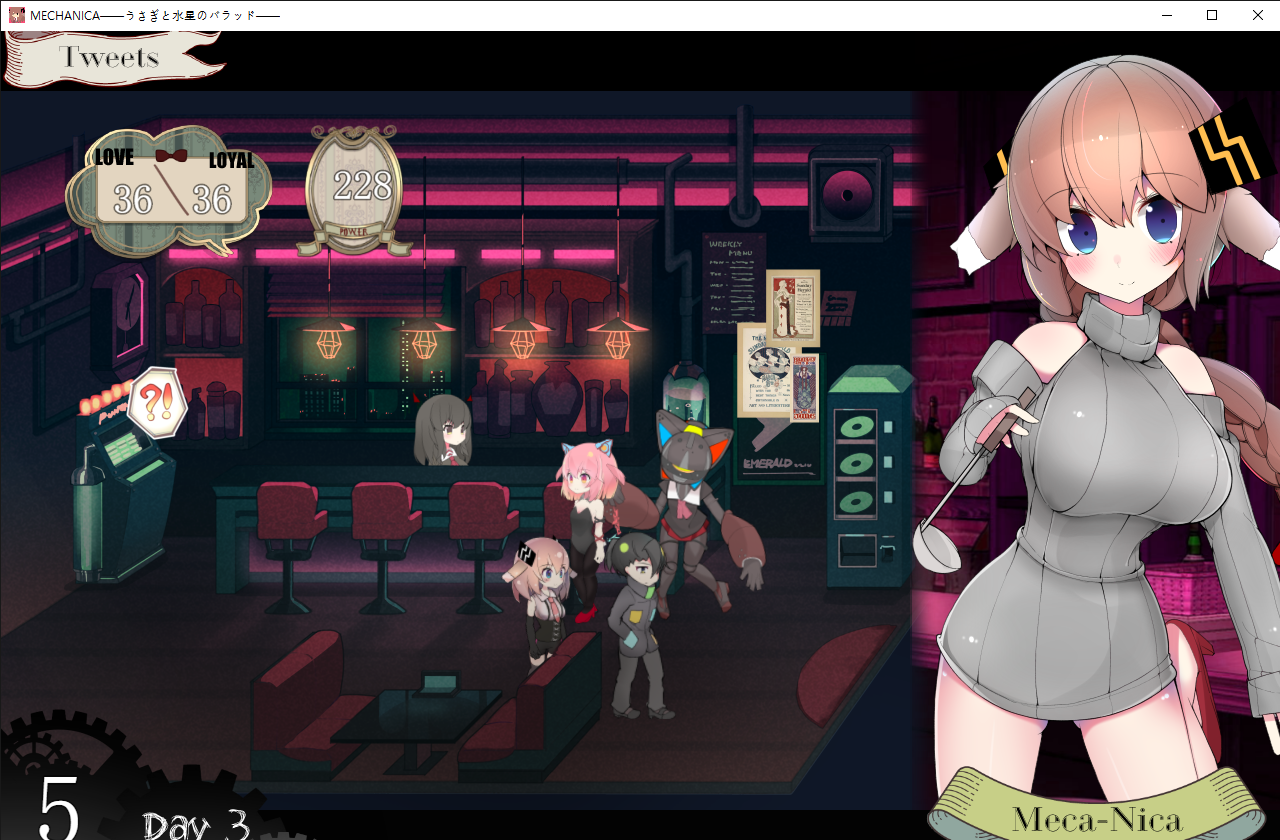Click the Power gauge showing 228

coord(355,190)
